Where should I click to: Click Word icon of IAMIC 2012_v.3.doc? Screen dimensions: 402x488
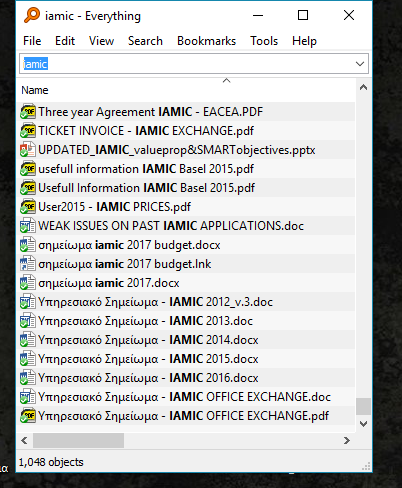28,302
